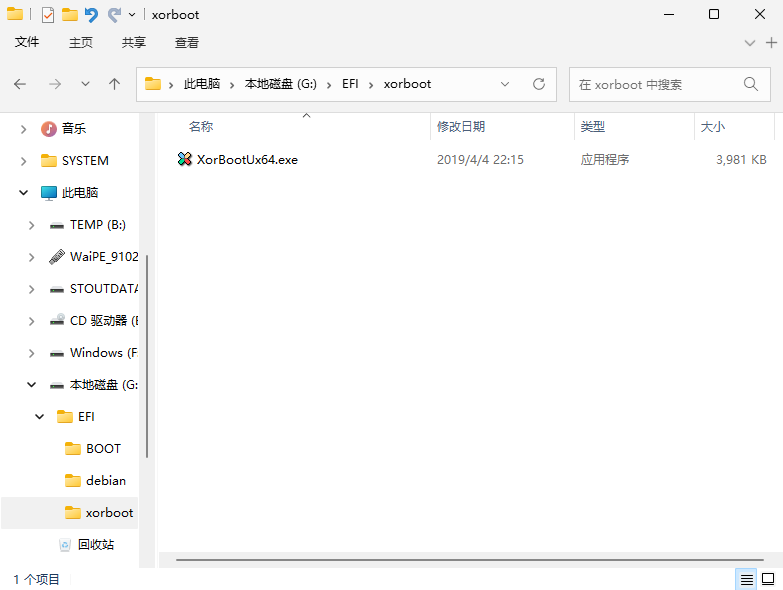The image size is (783, 590).
Task: Click xorboot in the address breadcrumb
Action: coord(407,84)
